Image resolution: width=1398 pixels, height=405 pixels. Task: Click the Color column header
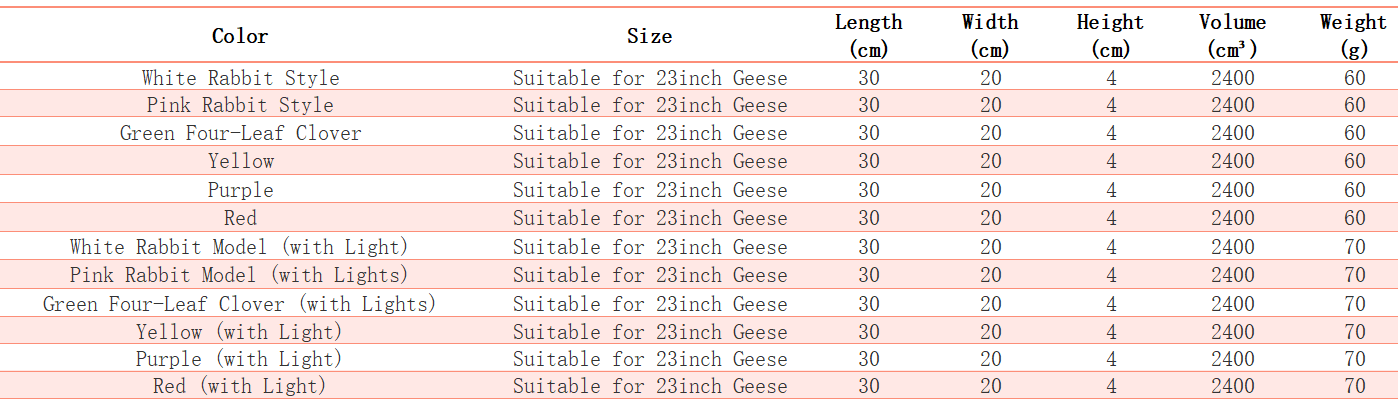[x=240, y=36]
